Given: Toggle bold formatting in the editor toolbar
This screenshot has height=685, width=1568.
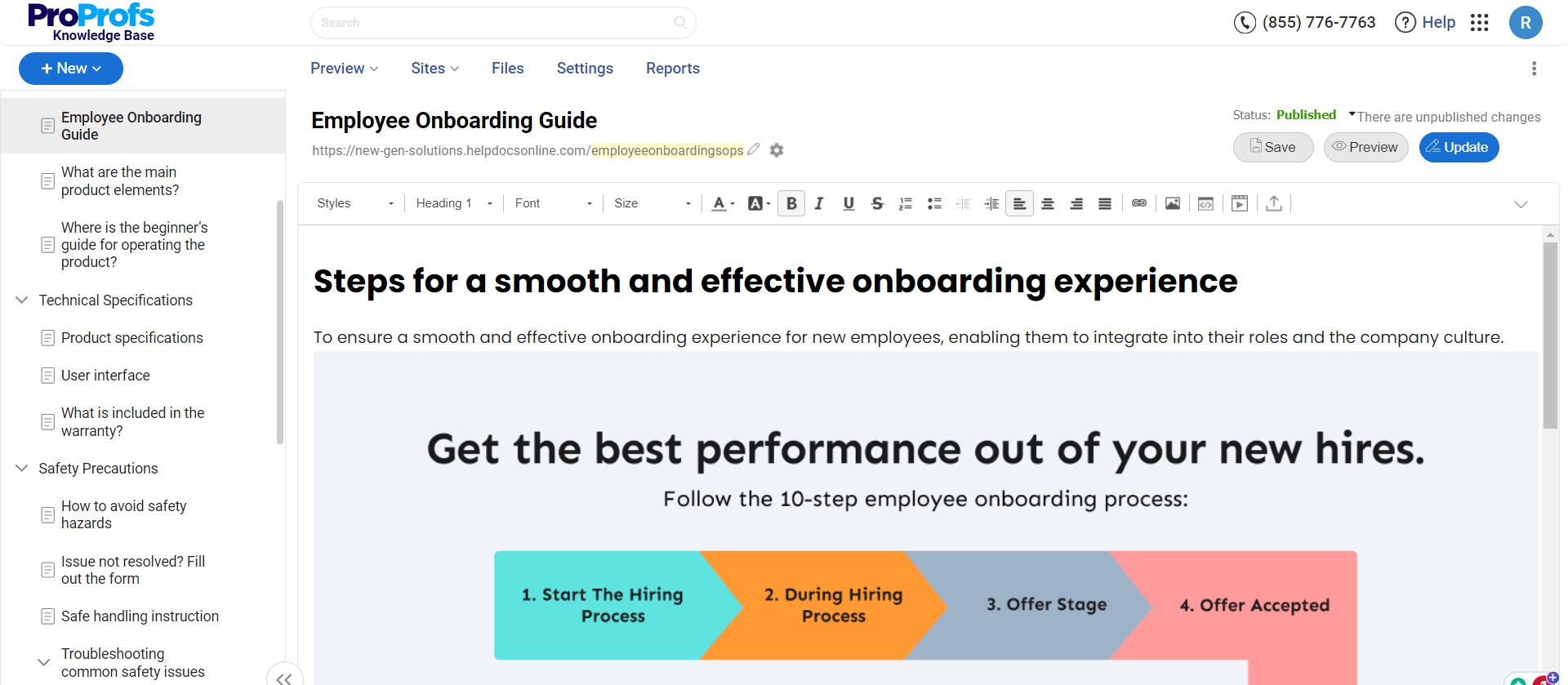Looking at the screenshot, I should [791, 203].
